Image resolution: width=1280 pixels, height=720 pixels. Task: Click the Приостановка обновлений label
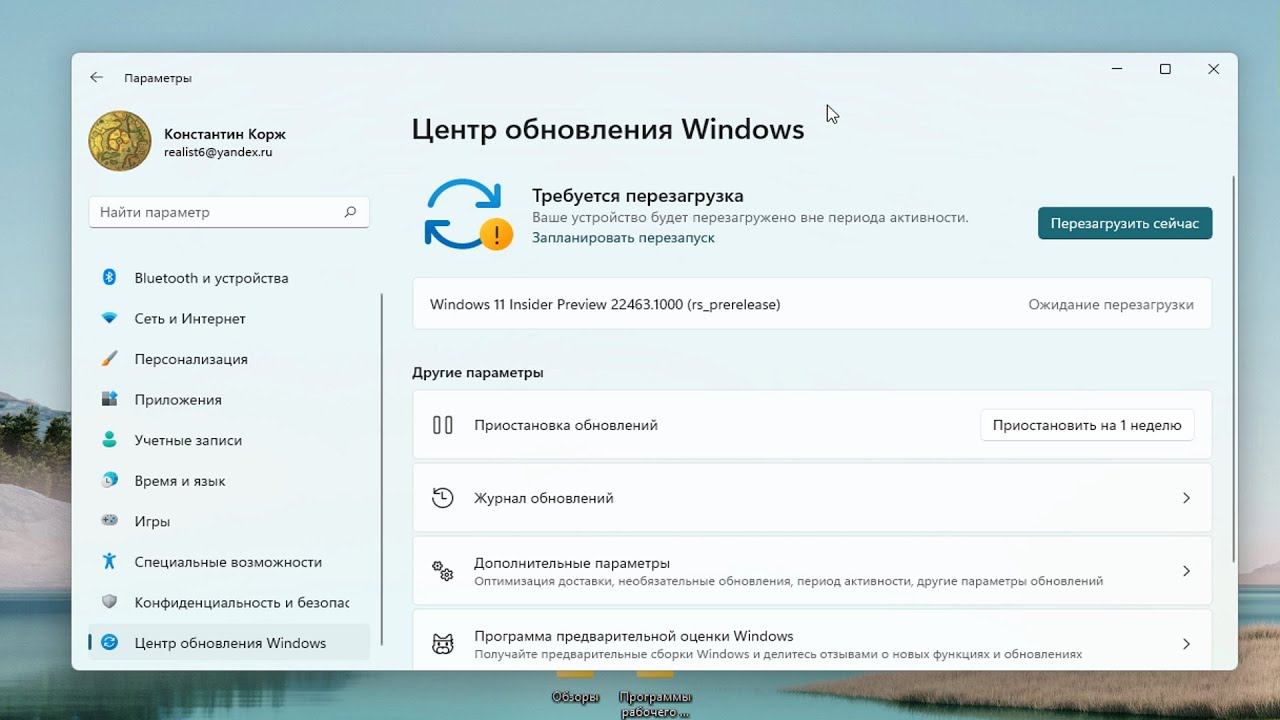coord(566,425)
